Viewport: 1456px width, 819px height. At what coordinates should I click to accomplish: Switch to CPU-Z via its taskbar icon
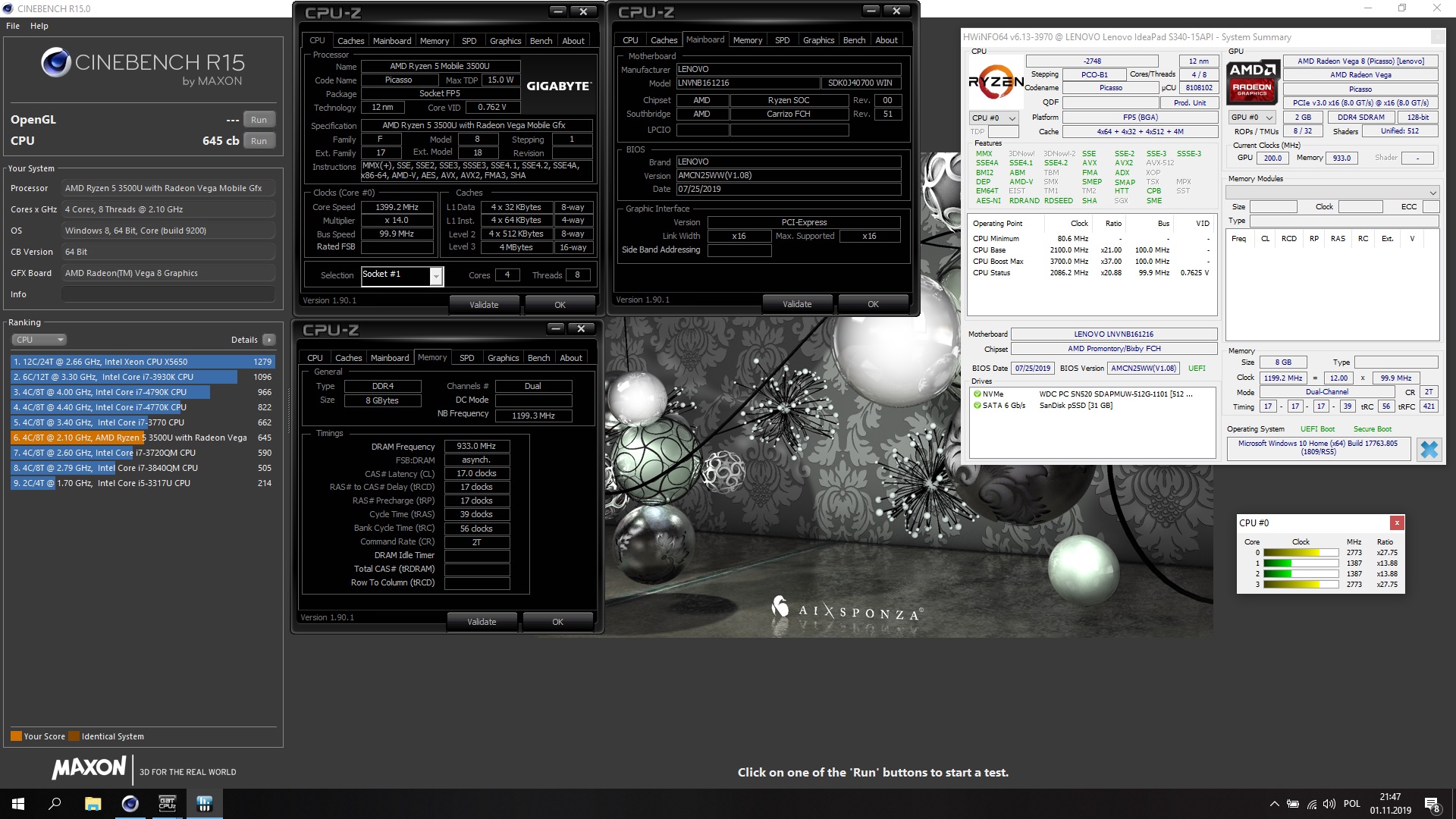(x=167, y=804)
